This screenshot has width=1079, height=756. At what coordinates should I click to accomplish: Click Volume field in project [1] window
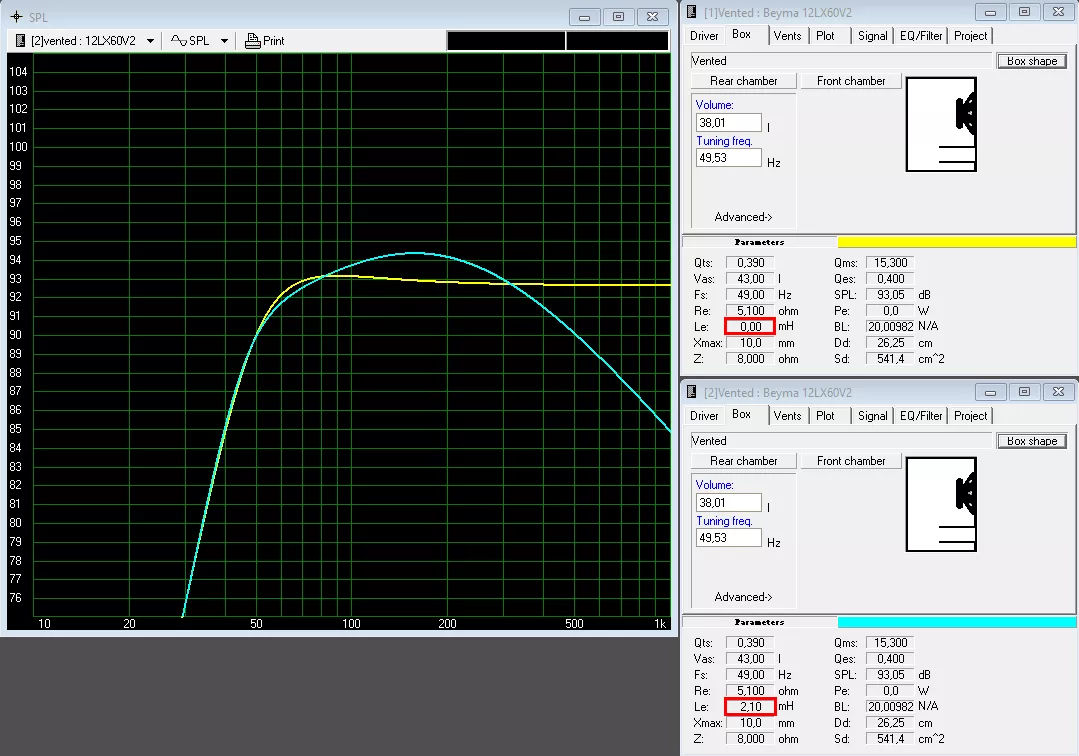tap(728, 123)
